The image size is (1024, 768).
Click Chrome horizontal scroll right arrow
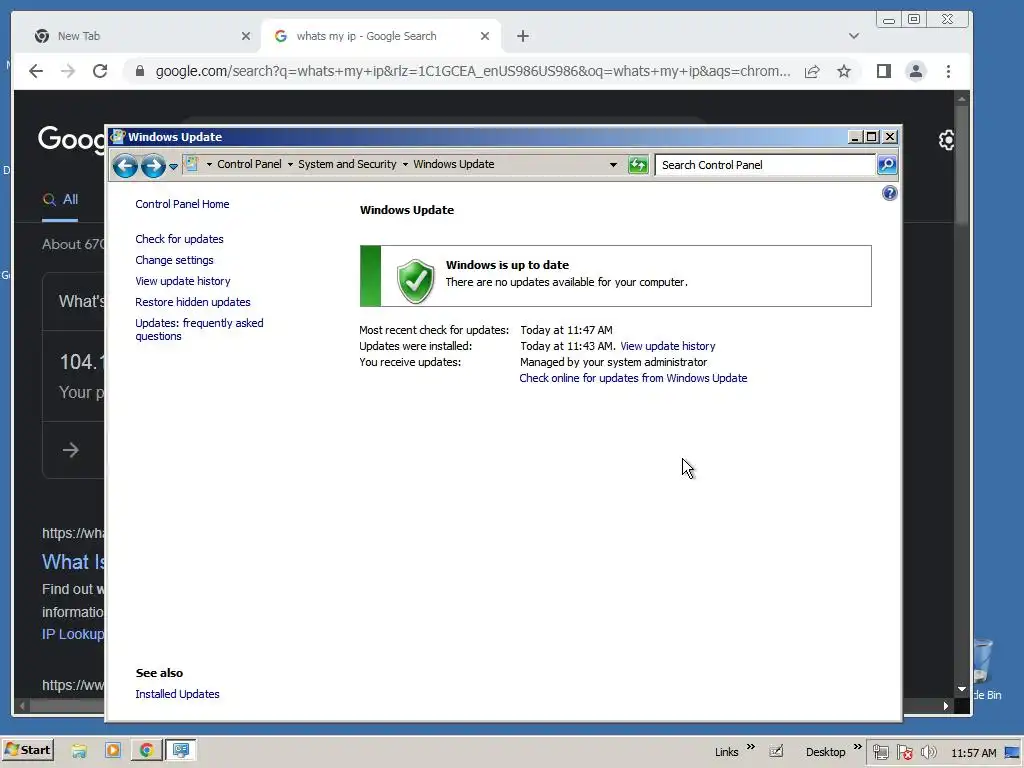[x=945, y=706]
